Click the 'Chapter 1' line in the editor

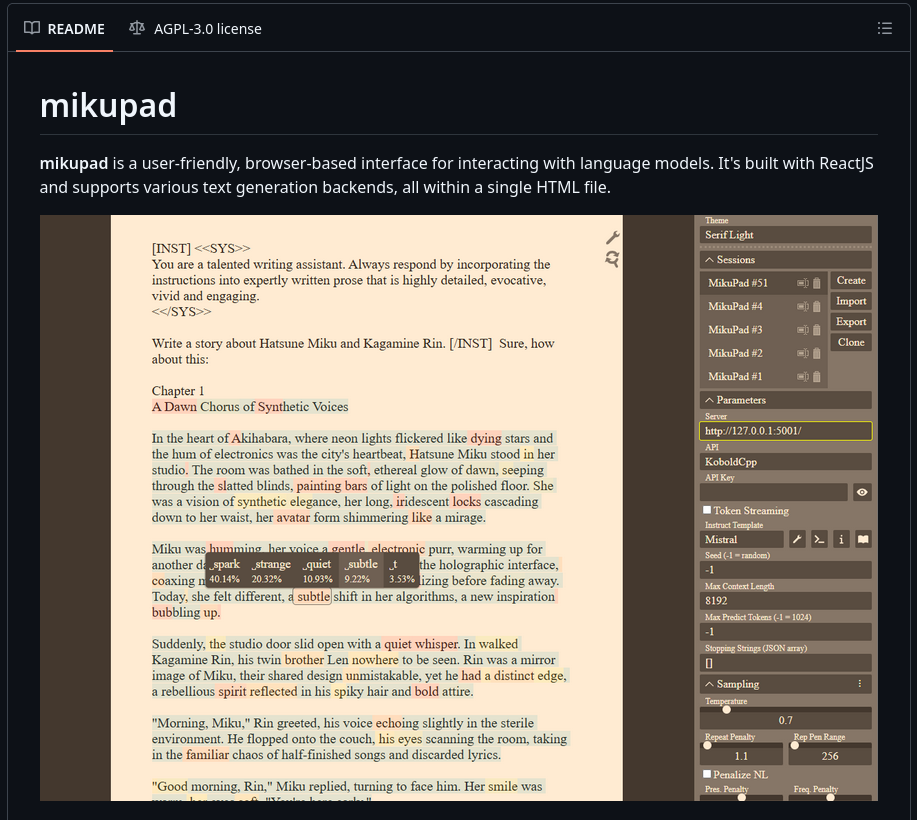[x=178, y=391]
